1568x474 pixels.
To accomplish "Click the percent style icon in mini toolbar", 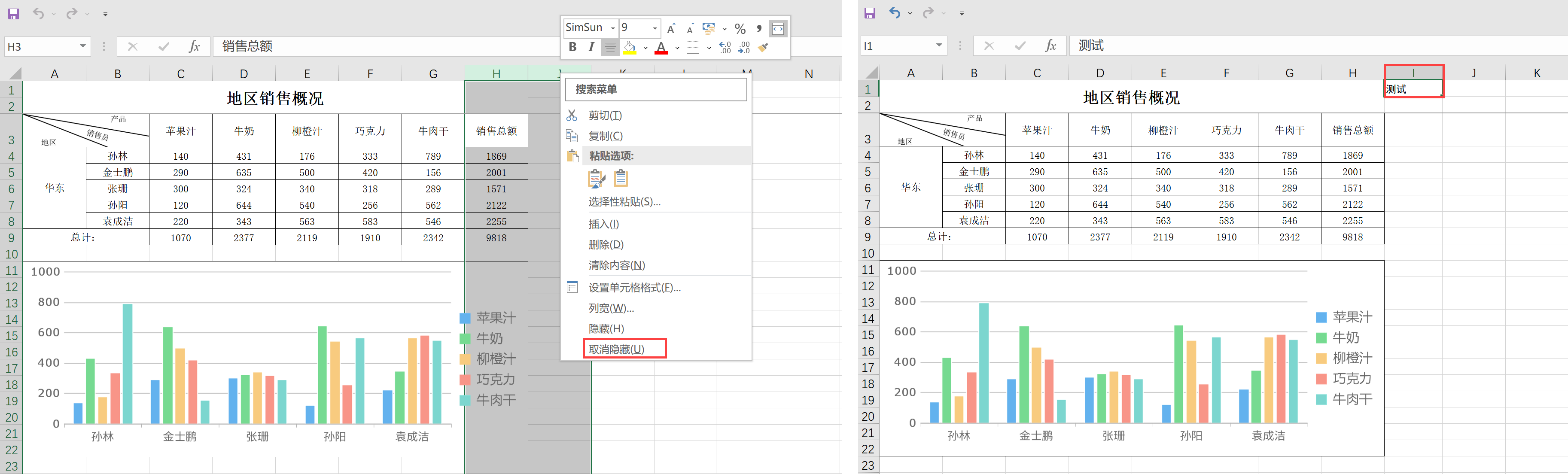I will (x=740, y=29).
